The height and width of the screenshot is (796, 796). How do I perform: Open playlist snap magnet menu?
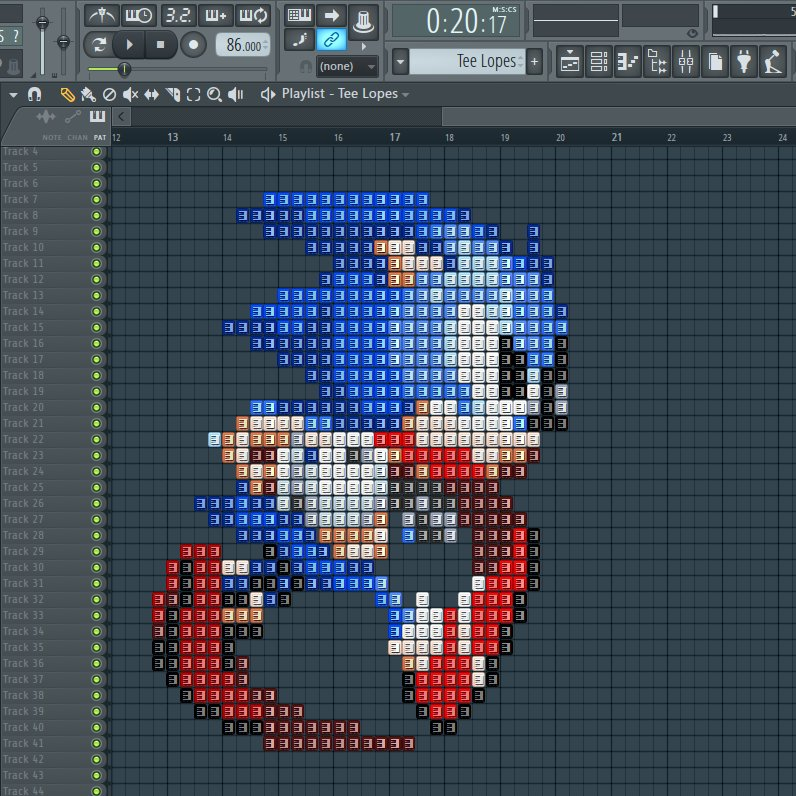[35, 94]
